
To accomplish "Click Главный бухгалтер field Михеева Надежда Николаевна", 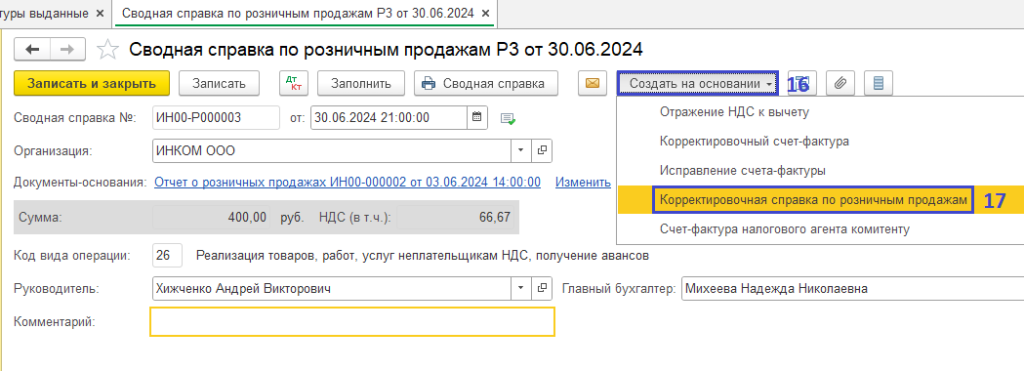I will (x=852, y=288).
